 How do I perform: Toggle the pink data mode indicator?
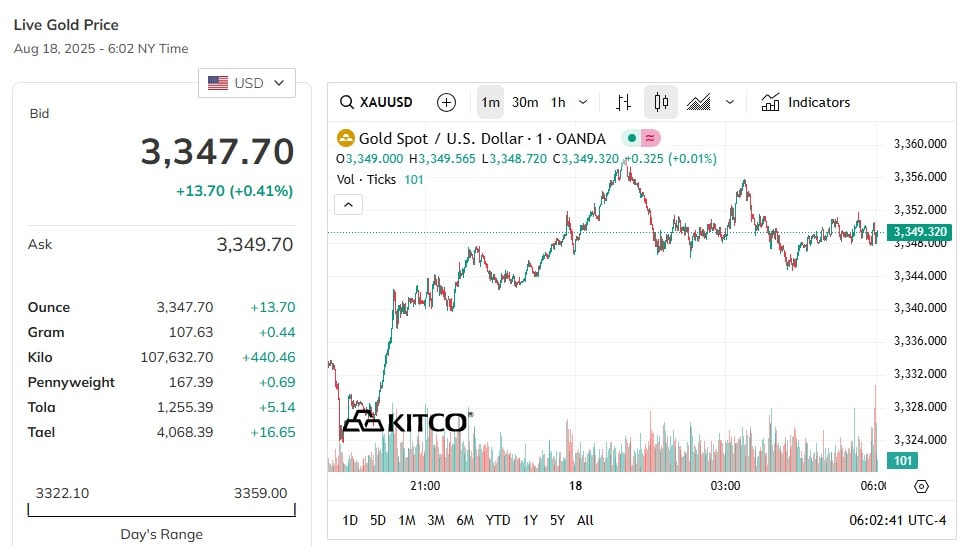click(650, 138)
